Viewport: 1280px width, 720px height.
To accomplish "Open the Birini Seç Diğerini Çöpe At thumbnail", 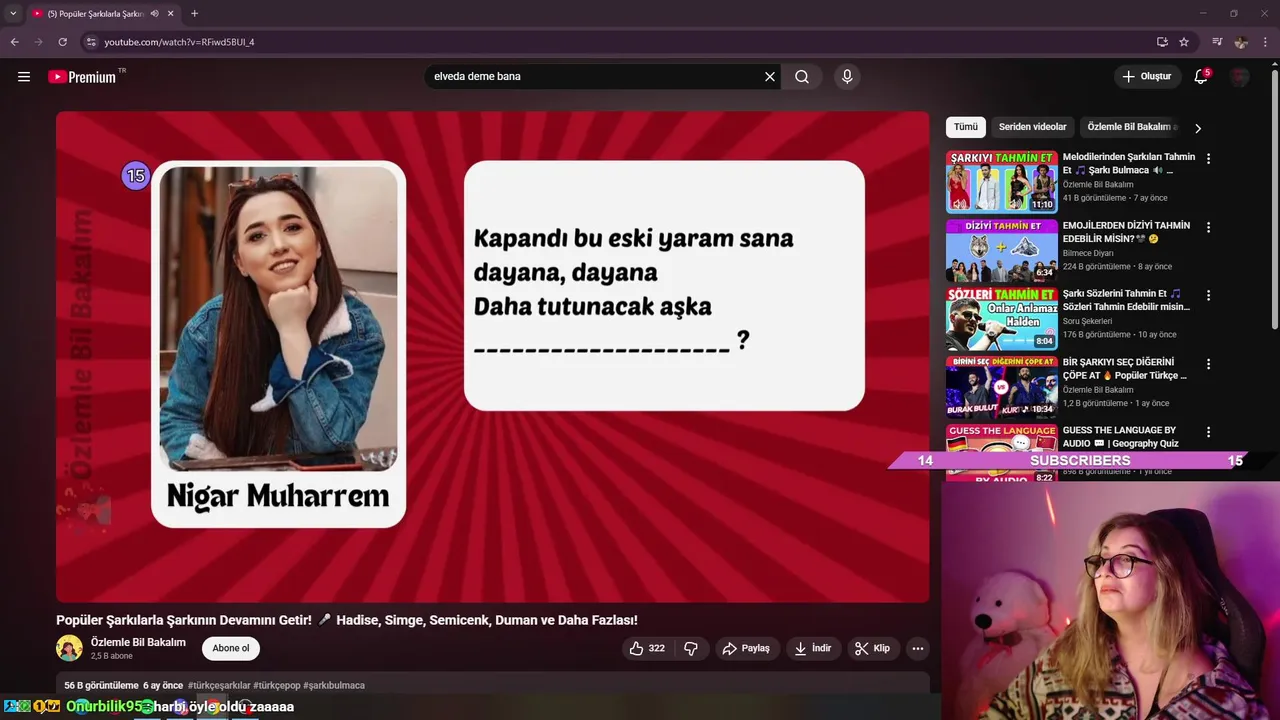I will [x=1001, y=387].
